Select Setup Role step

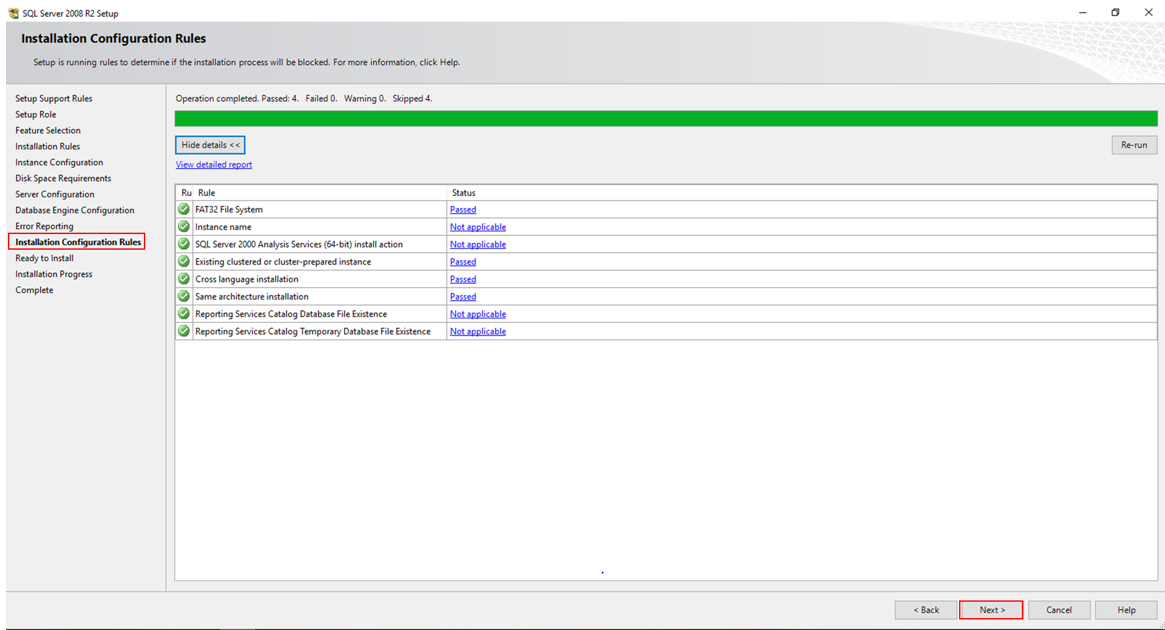pos(36,114)
